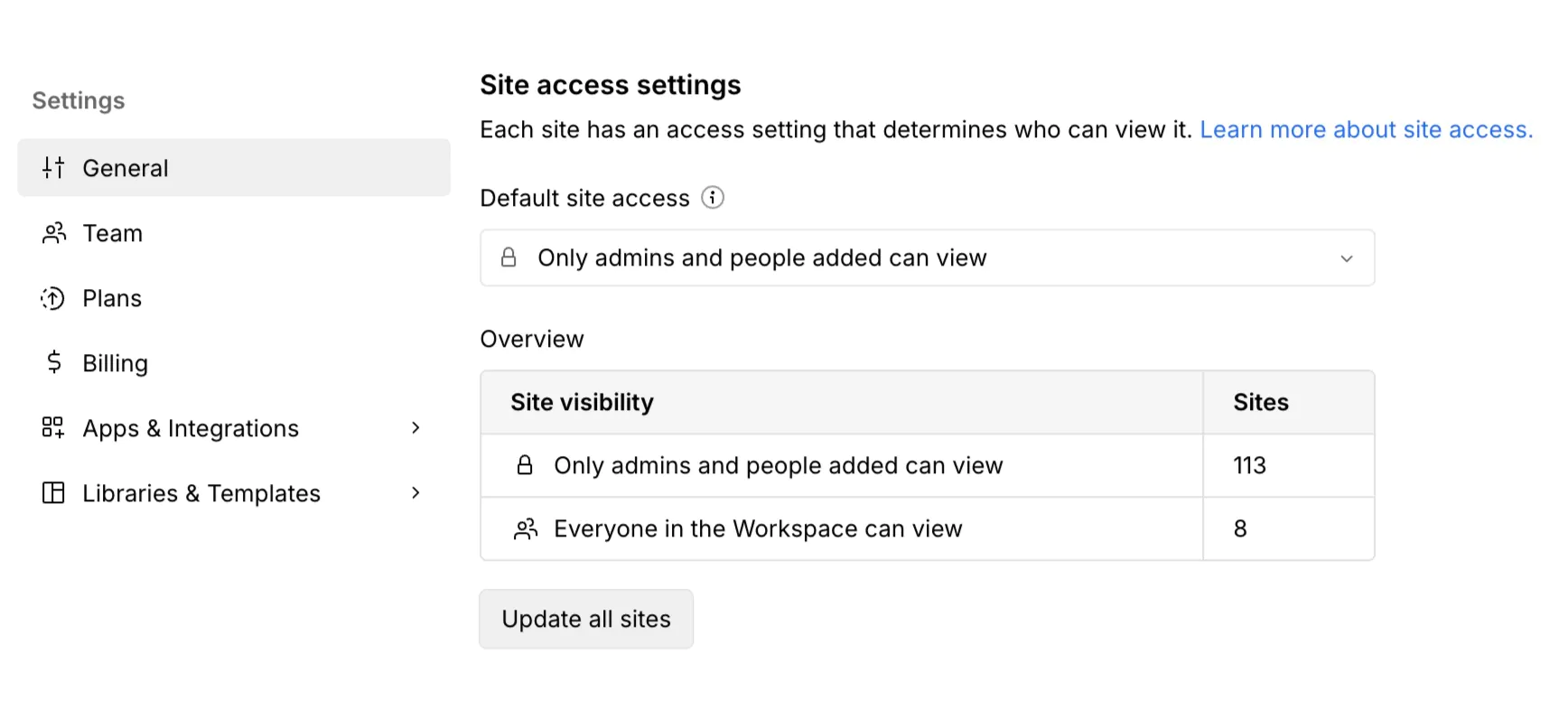Viewport: 1568px width, 728px height.
Task: Click the people icon in the Everyone row
Action: tap(526, 529)
